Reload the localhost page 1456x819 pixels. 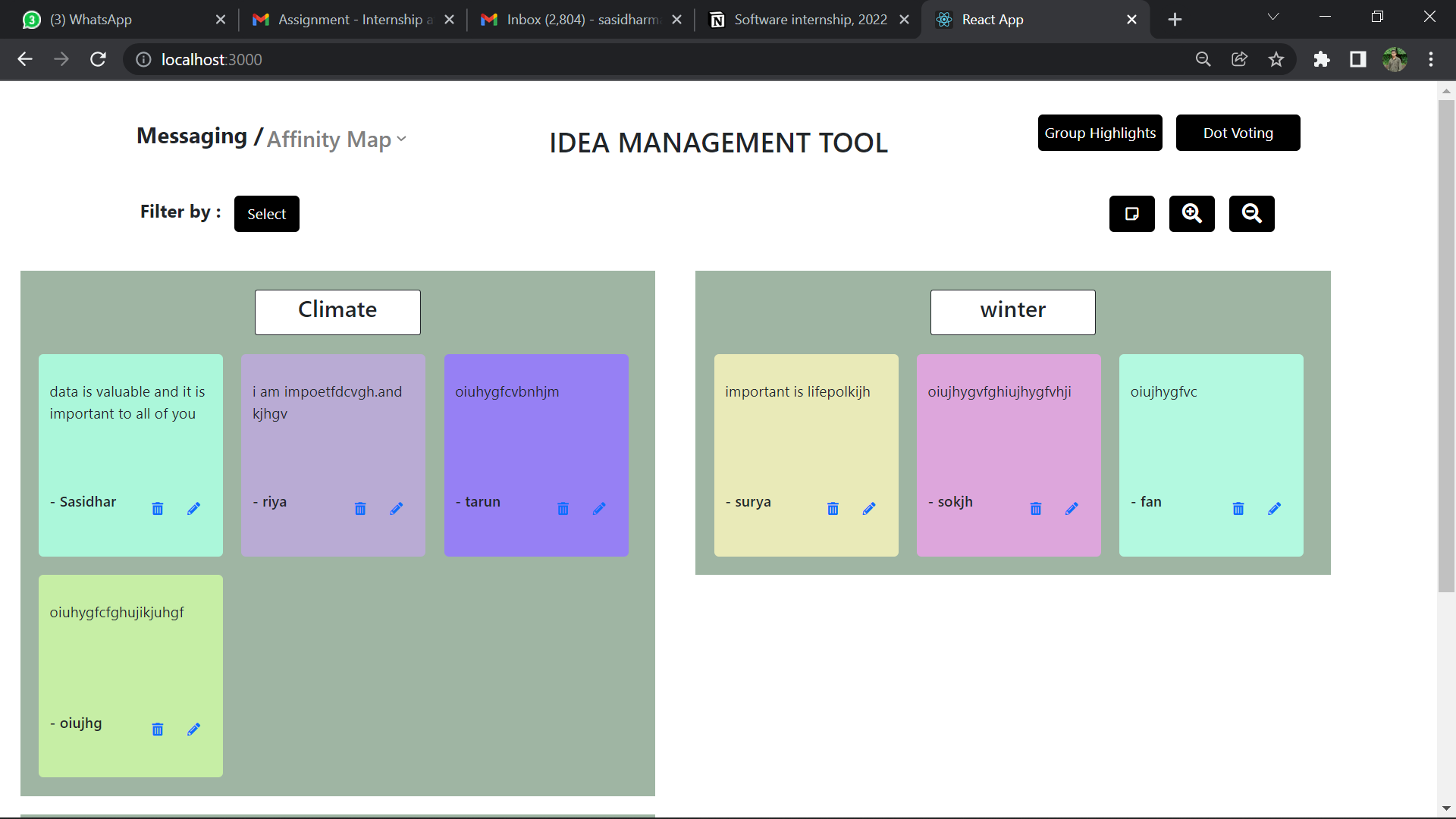98,59
